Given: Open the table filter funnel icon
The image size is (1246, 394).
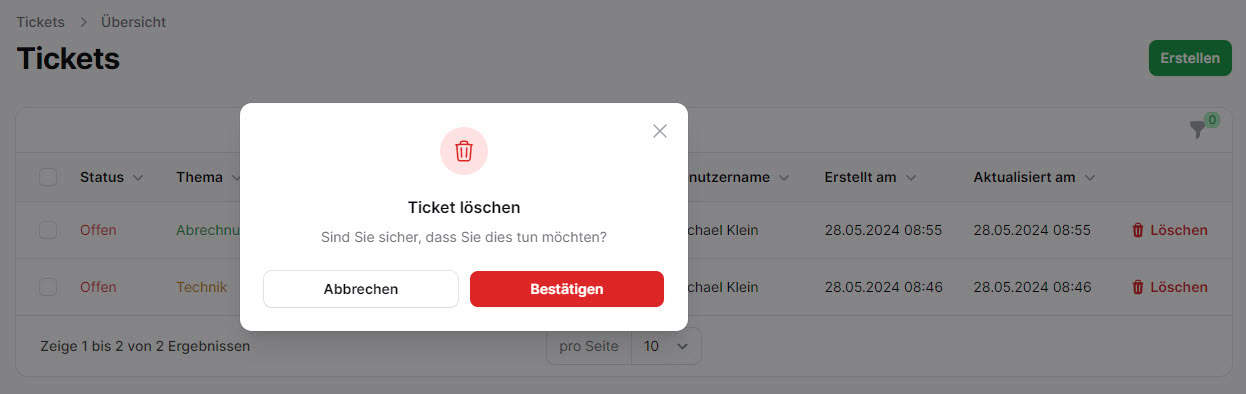Looking at the screenshot, I should tap(1197, 130).
